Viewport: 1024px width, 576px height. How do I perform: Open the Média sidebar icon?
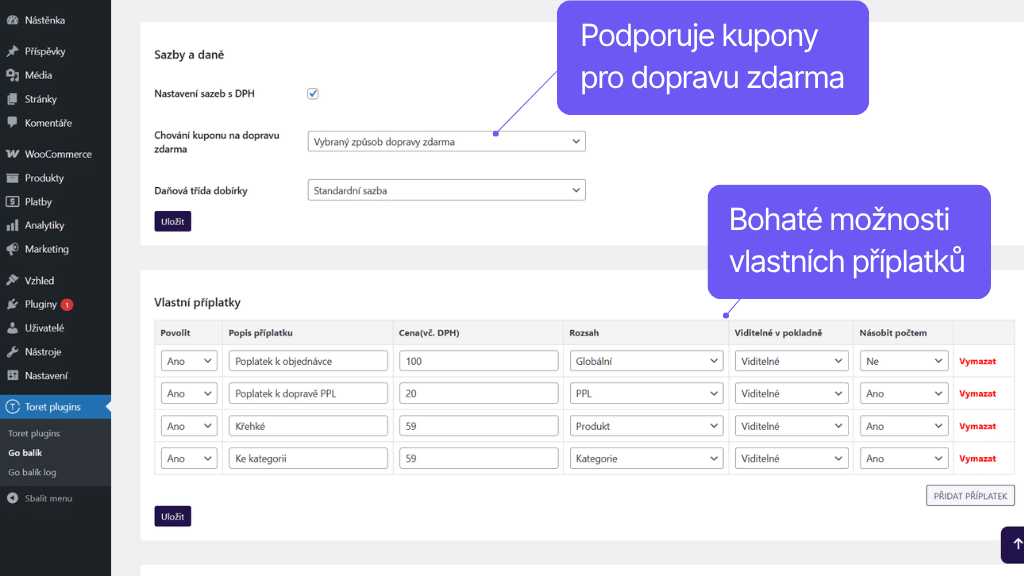(13, 73)
